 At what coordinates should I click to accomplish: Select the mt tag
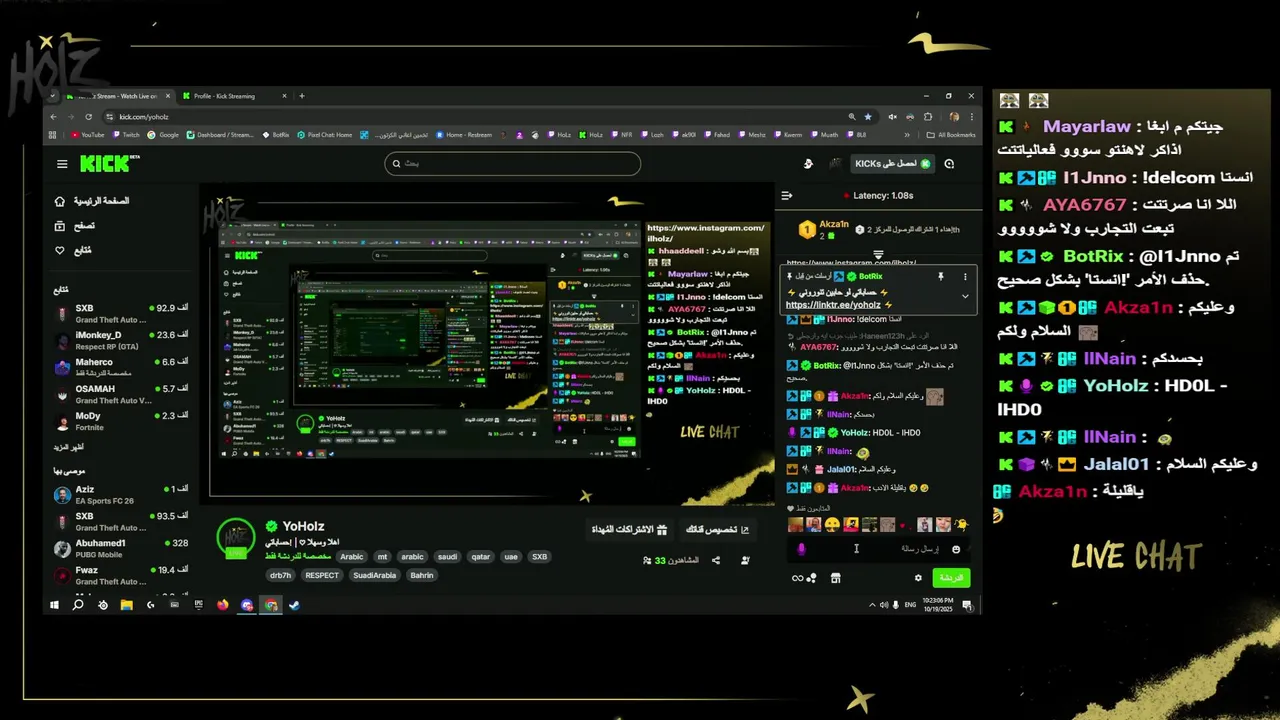click(x=382, y=557)
